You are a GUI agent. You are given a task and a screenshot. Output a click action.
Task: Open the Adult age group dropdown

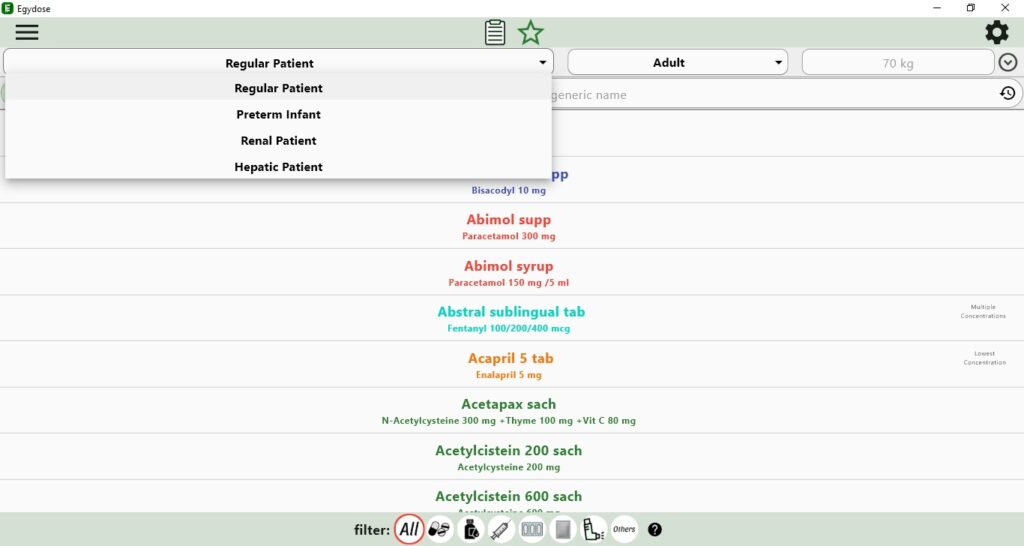click(677, 63)
